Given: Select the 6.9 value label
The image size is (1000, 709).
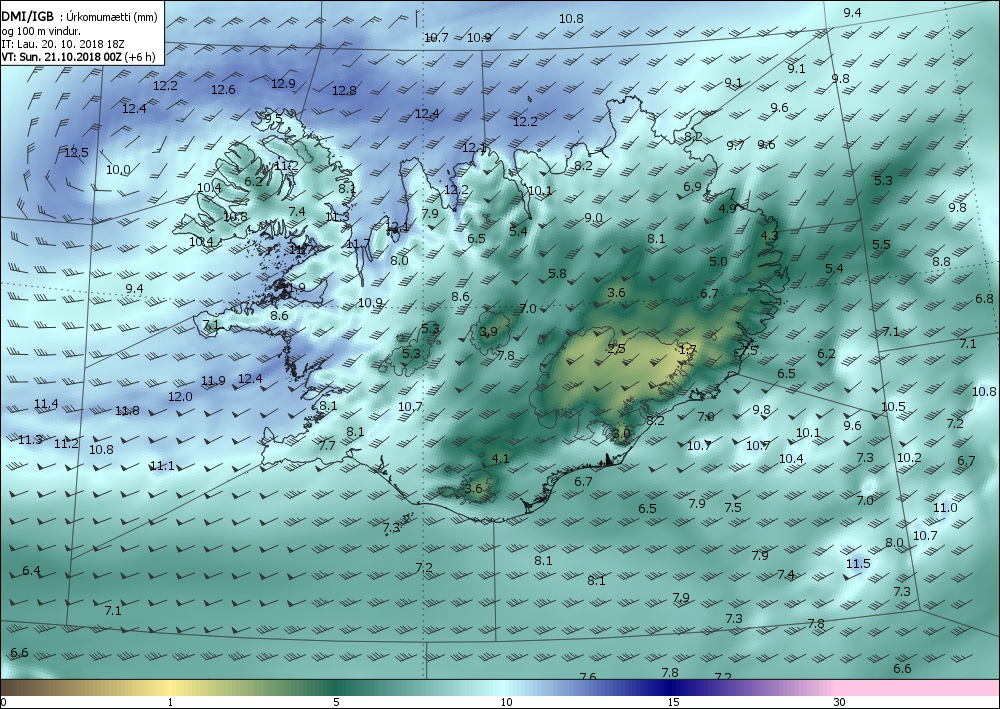Looking at the screenshot, I should (x=692, y=187).
